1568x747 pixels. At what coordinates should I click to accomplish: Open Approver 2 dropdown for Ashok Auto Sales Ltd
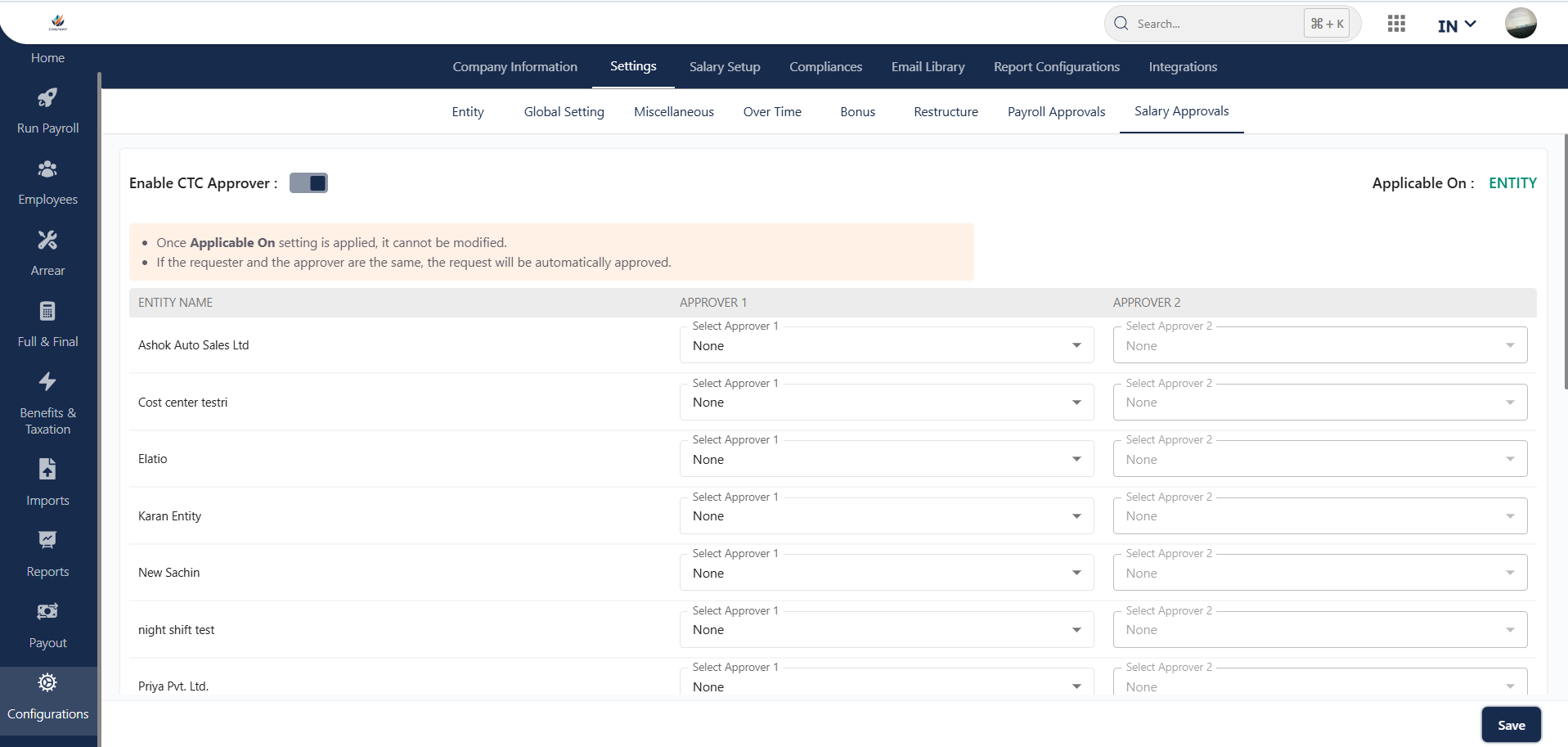(x=1320, y=345)
